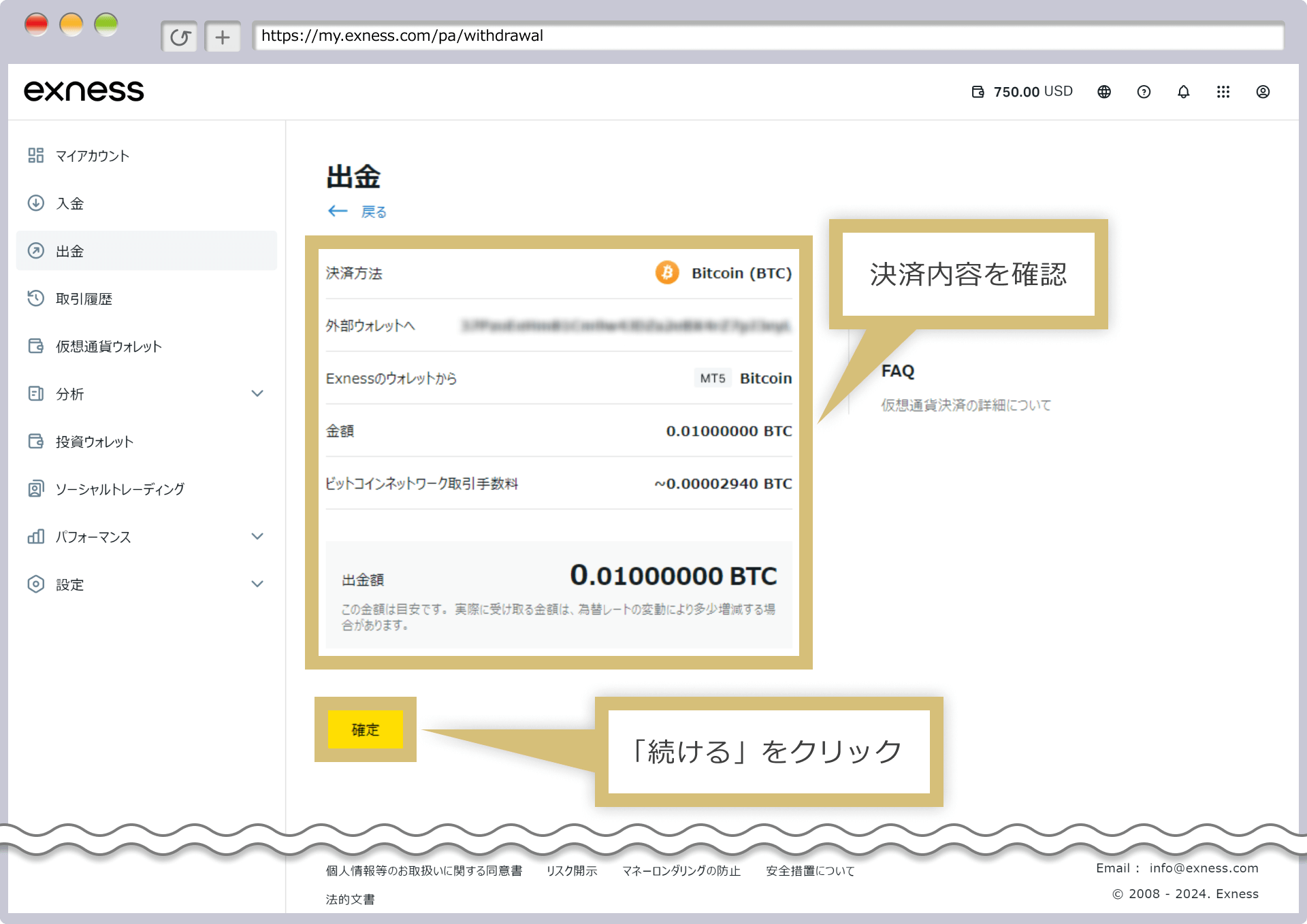Click the ソーシャルトレーディング icon
The image size is (1307, 924).
[x=36, y=489]
